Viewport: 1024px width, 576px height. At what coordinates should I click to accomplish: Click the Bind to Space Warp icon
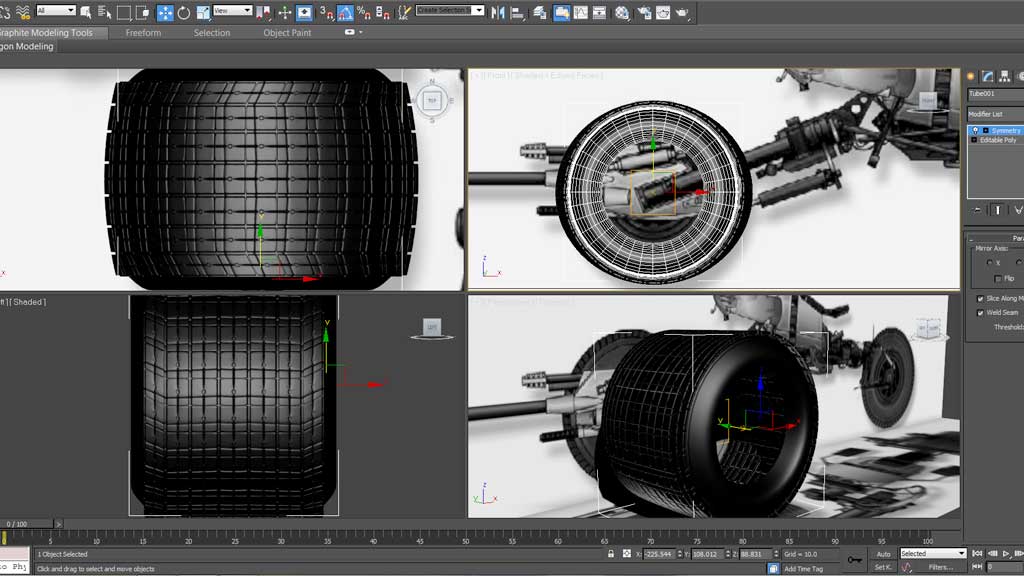[23, 12]
